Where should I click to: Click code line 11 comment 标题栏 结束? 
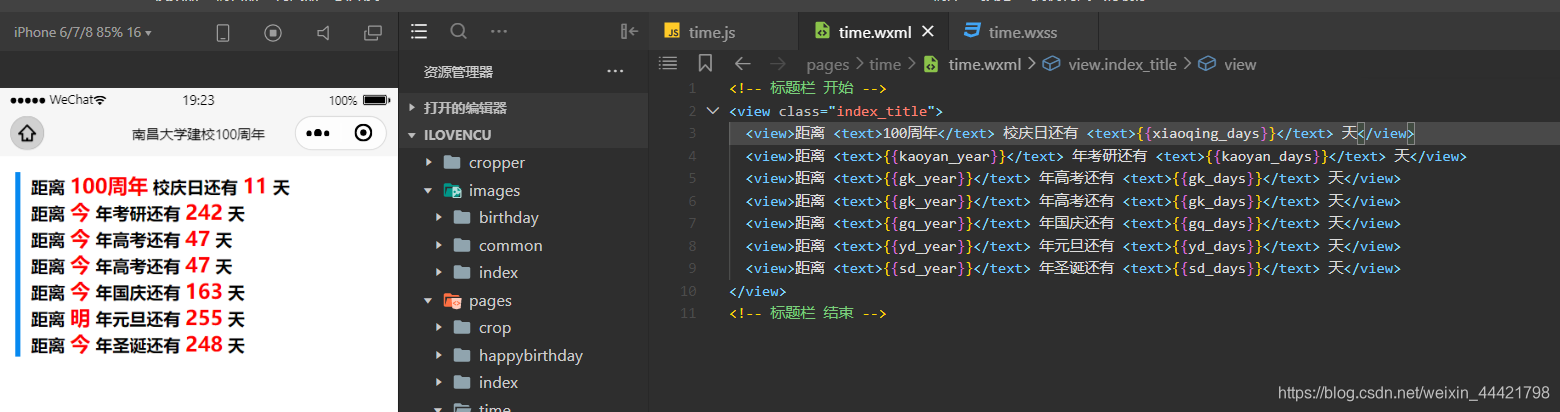point(807,313)
